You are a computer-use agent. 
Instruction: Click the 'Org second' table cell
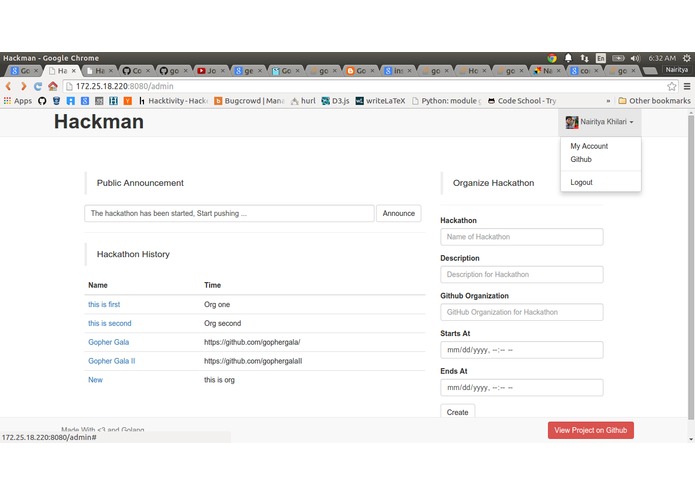[x=223, y=323]
